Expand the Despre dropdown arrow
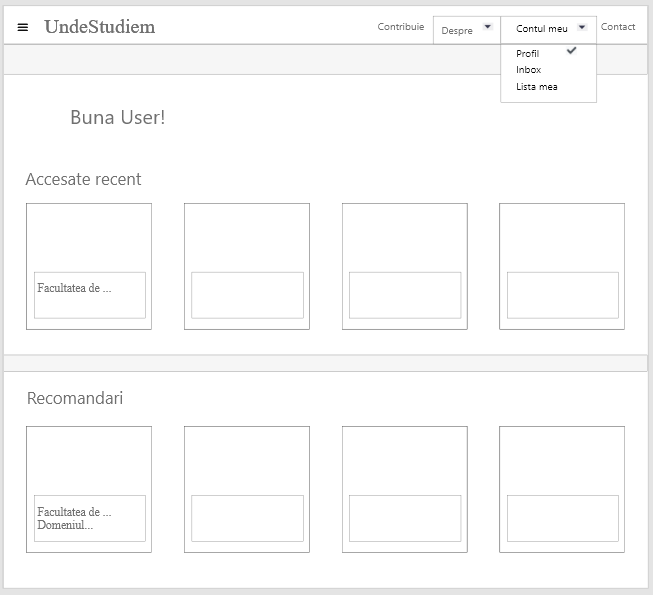The width and height of the screenshot is (653, 595). point(487,27)
